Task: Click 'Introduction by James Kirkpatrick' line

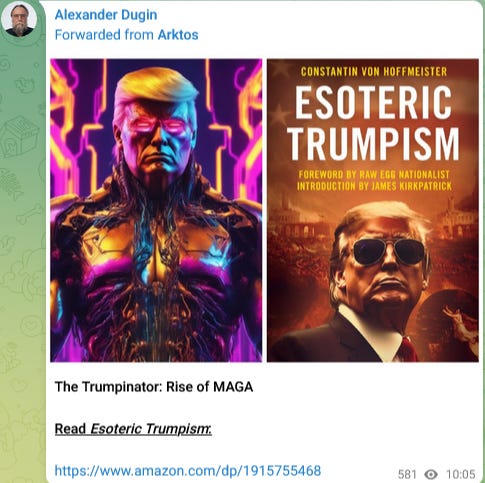Action: pyautogui.click(x=374, y=186)
